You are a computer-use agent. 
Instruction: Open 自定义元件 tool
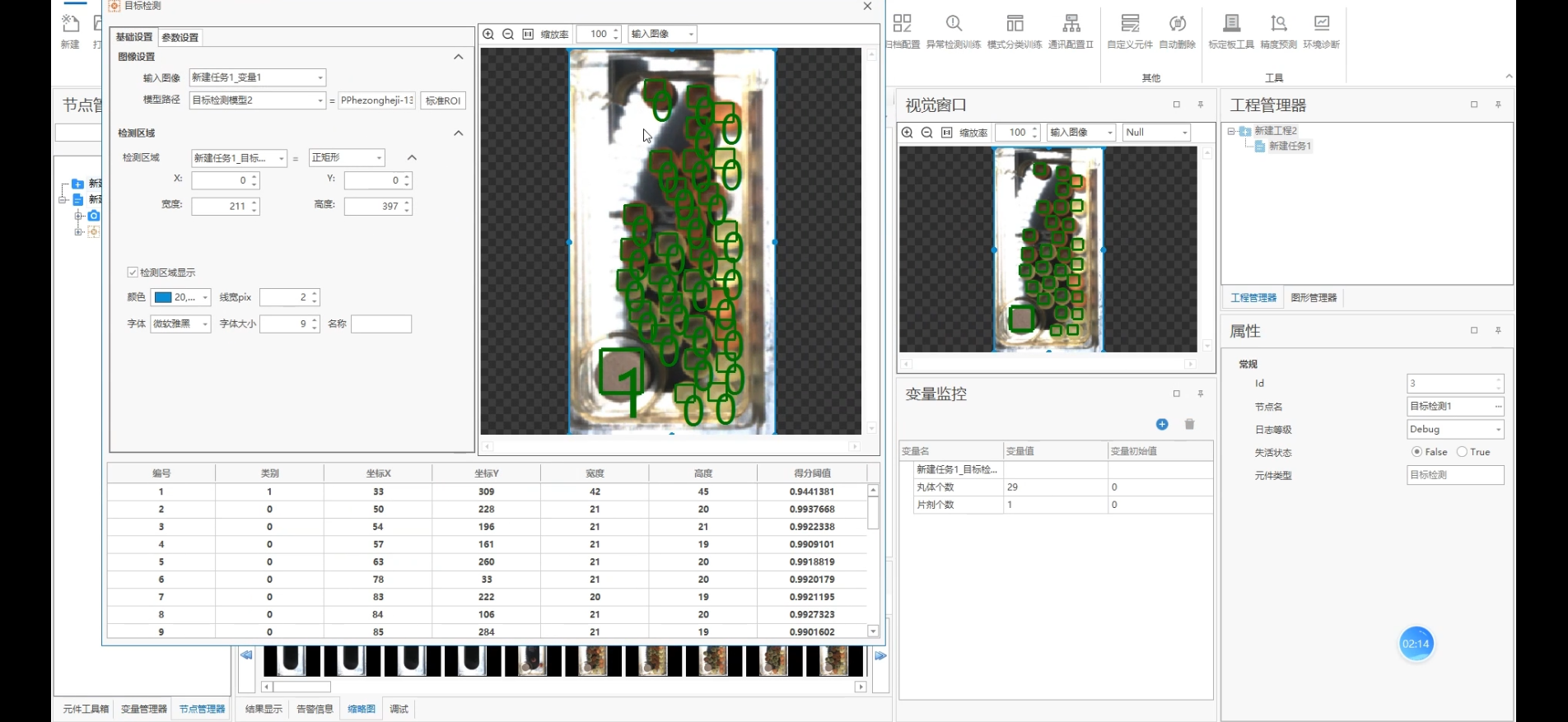(x=1130, y=31)
